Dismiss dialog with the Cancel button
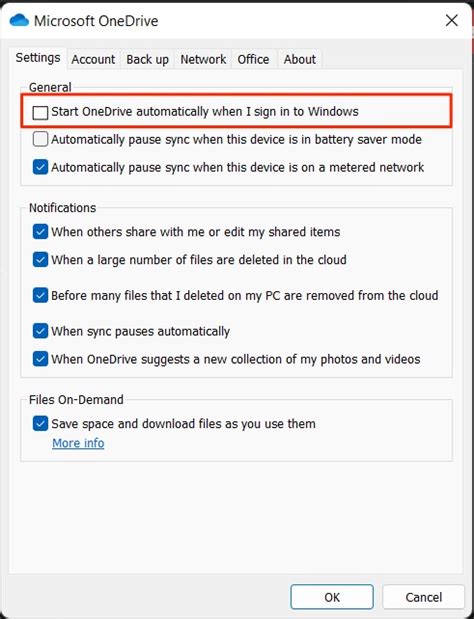Screen dimensions: 474x619 click(x=423, y=597)
